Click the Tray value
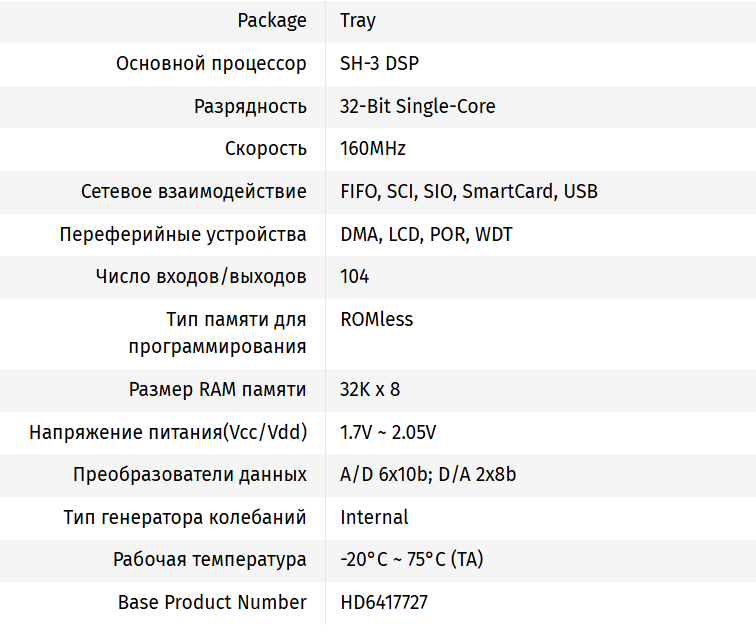Screen dimensions: 756x632 (x=358, y=20)
